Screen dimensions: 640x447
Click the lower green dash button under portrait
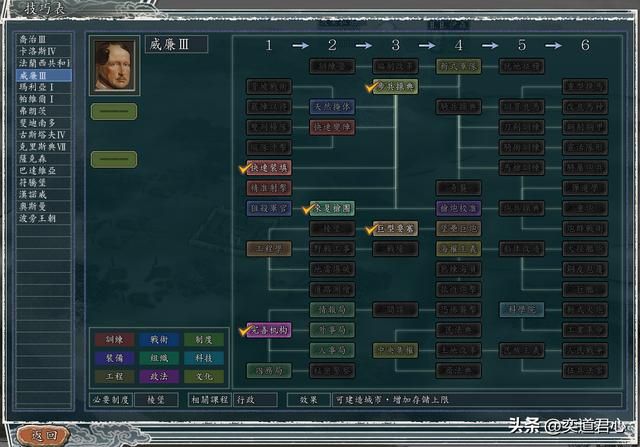(114, 159)
